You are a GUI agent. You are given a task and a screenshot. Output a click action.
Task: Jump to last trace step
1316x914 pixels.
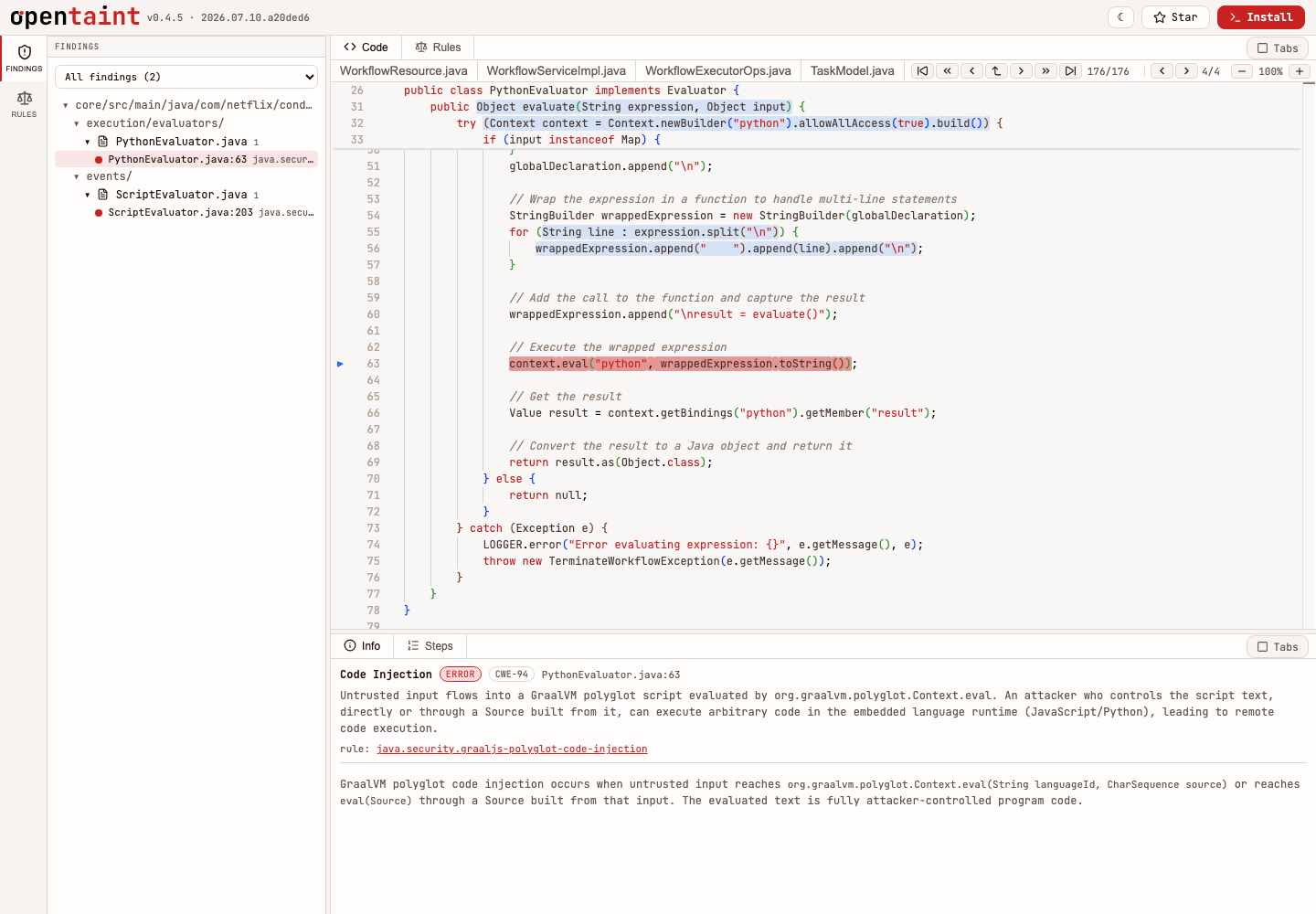coord(1071,70)
